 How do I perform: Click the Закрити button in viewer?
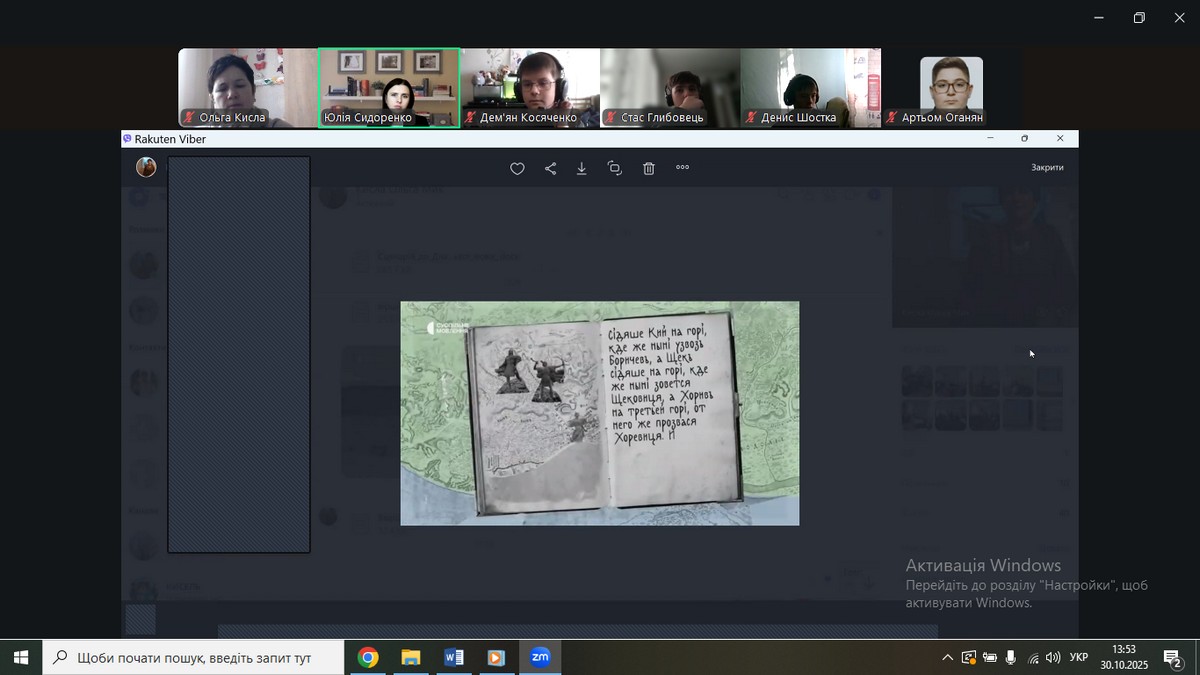(1047, 168)
